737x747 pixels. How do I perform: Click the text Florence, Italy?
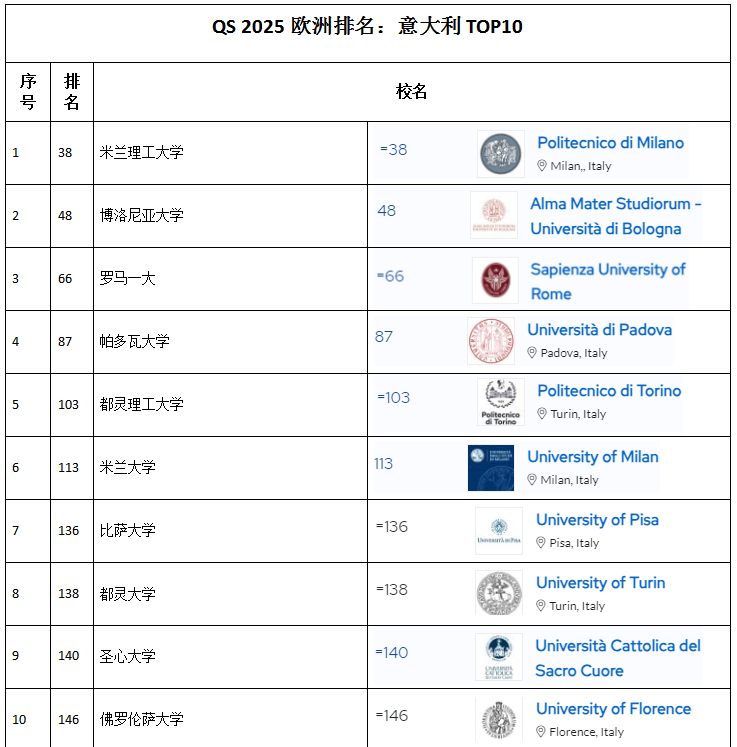(x=586, y=732)
